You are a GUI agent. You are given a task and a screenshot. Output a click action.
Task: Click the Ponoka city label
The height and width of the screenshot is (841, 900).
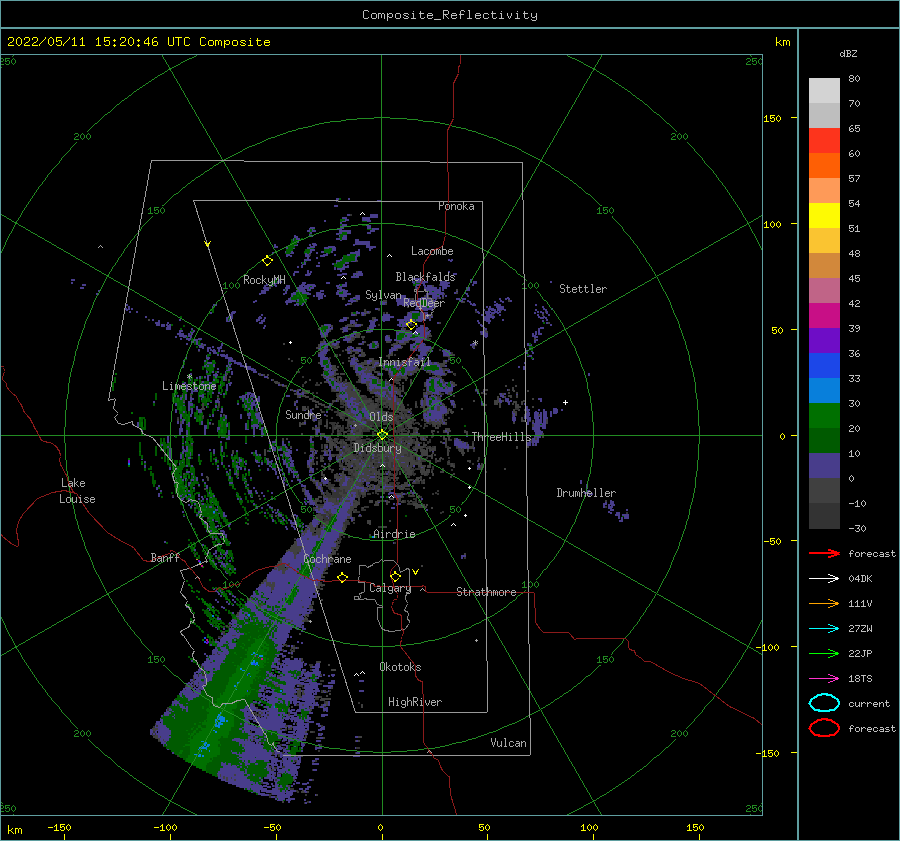[x=456, y=206]
